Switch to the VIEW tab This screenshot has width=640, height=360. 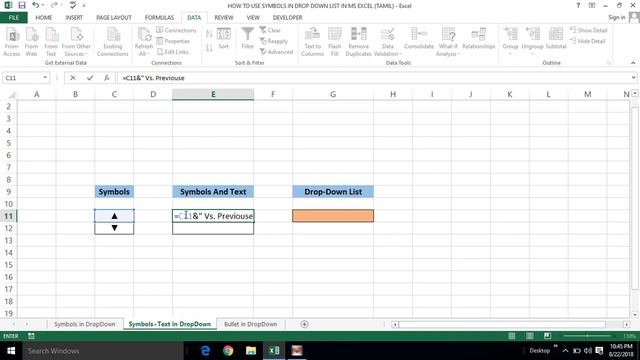253,18
